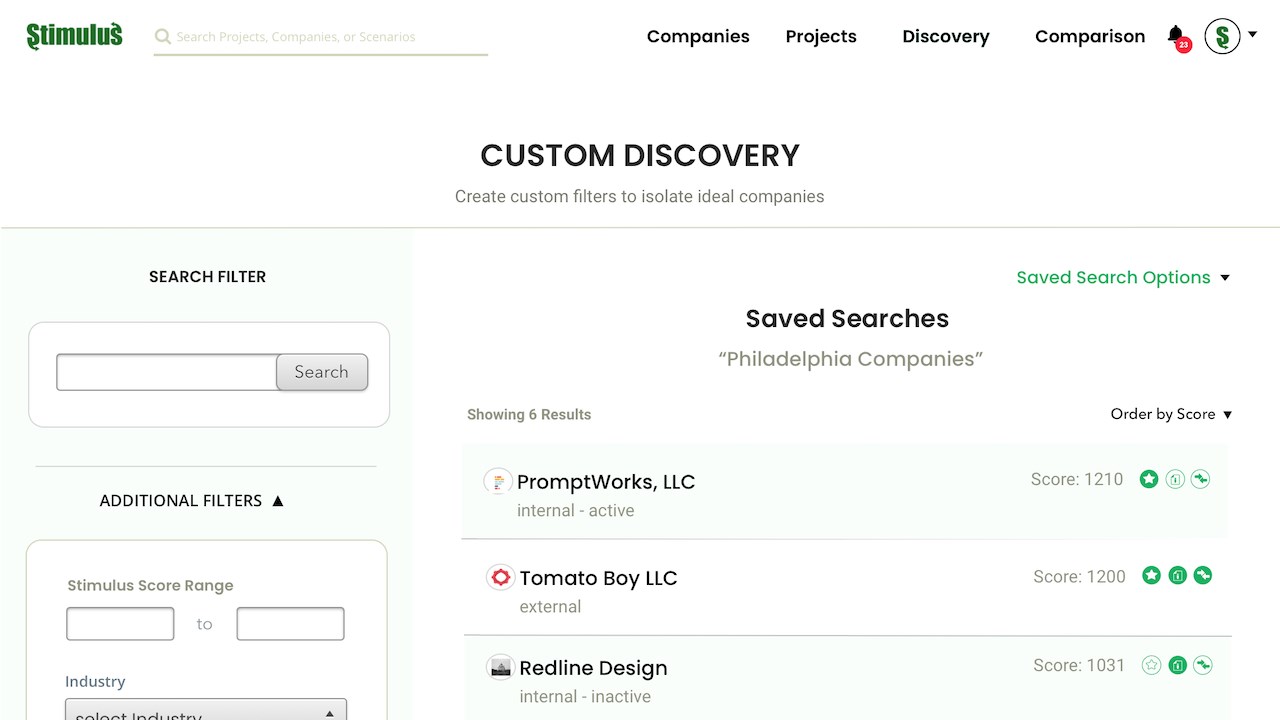Toggle the favorite star for Redline Design
The image size is (1280, 720).
point(1151,665)
